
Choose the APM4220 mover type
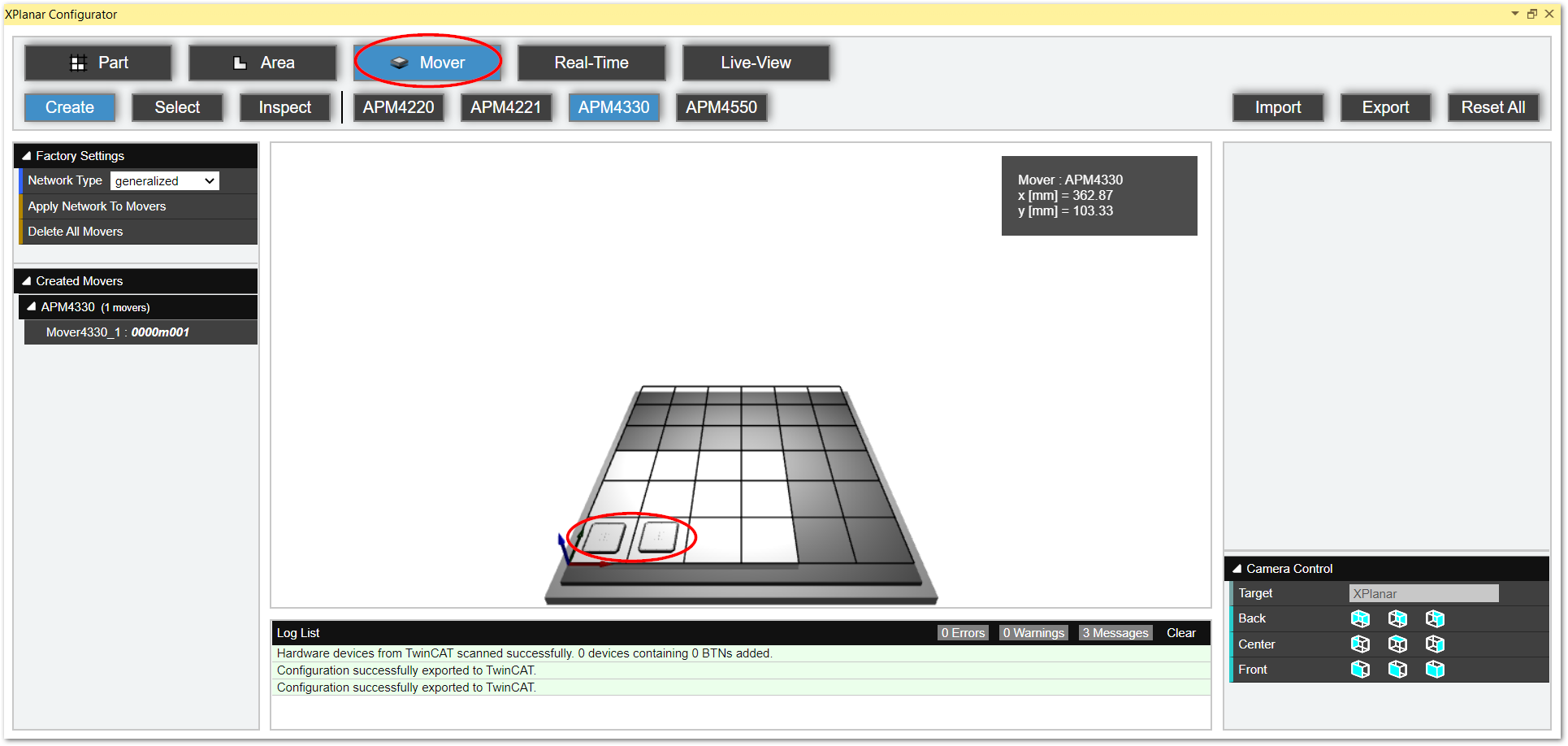tap(399, 107)
